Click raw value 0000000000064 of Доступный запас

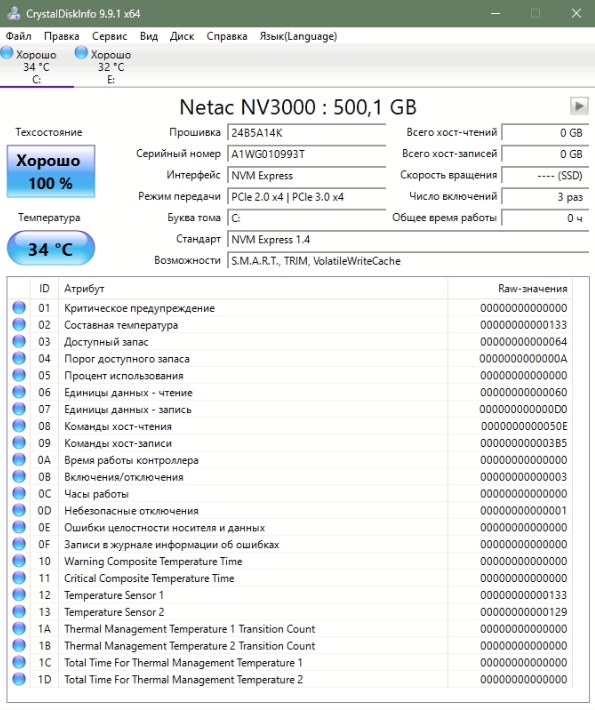tap(523, 341)
